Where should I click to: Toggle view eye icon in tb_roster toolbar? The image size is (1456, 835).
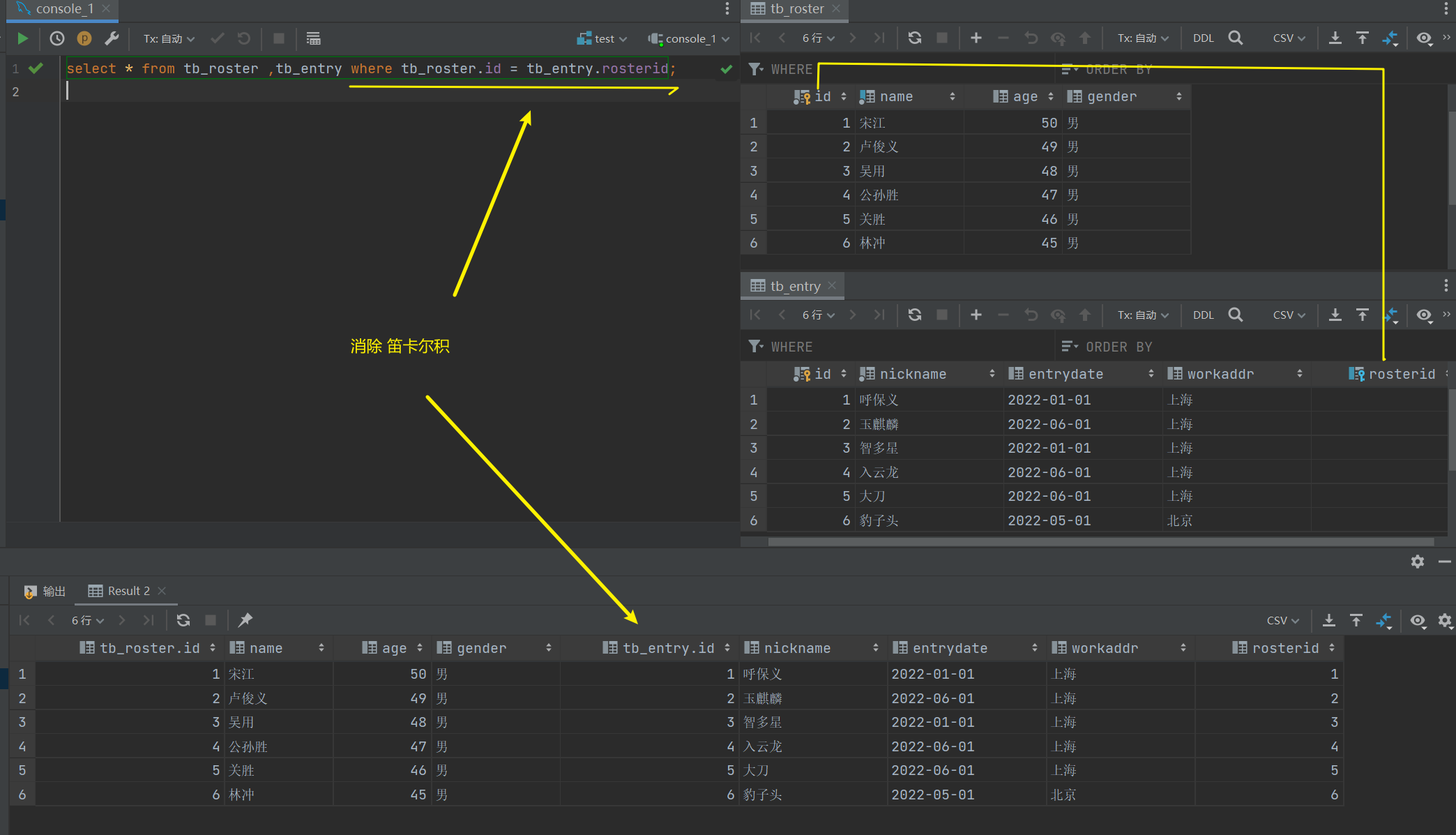(x=1424, y=38)
